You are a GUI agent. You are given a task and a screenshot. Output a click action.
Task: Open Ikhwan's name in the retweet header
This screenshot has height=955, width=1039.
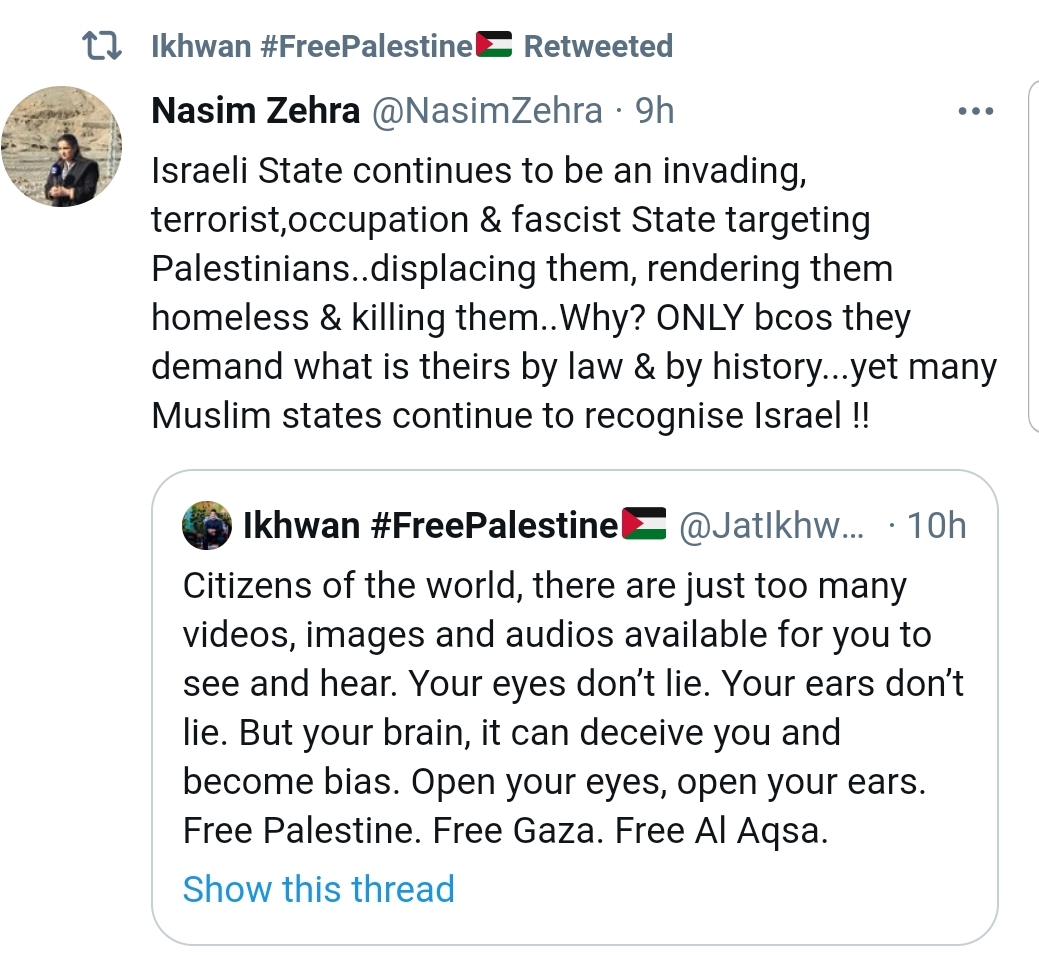pos(310,46)
